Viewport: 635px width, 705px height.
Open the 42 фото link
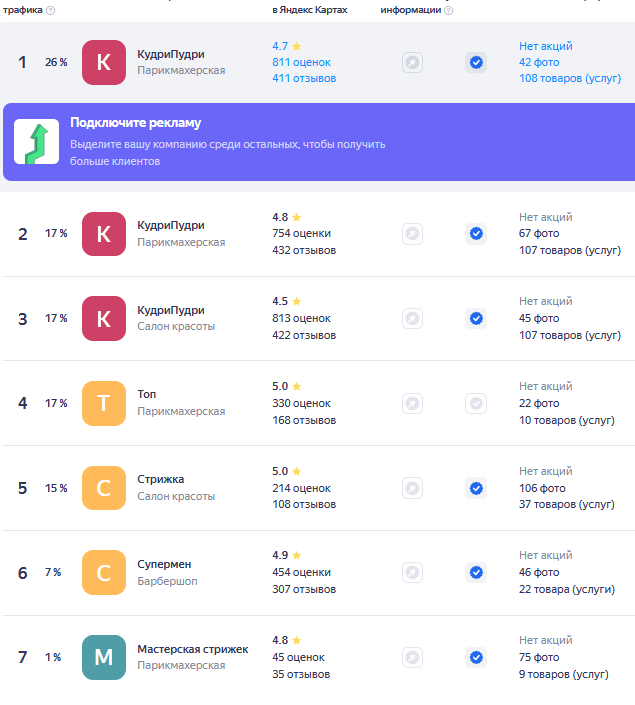click(539, 62)
